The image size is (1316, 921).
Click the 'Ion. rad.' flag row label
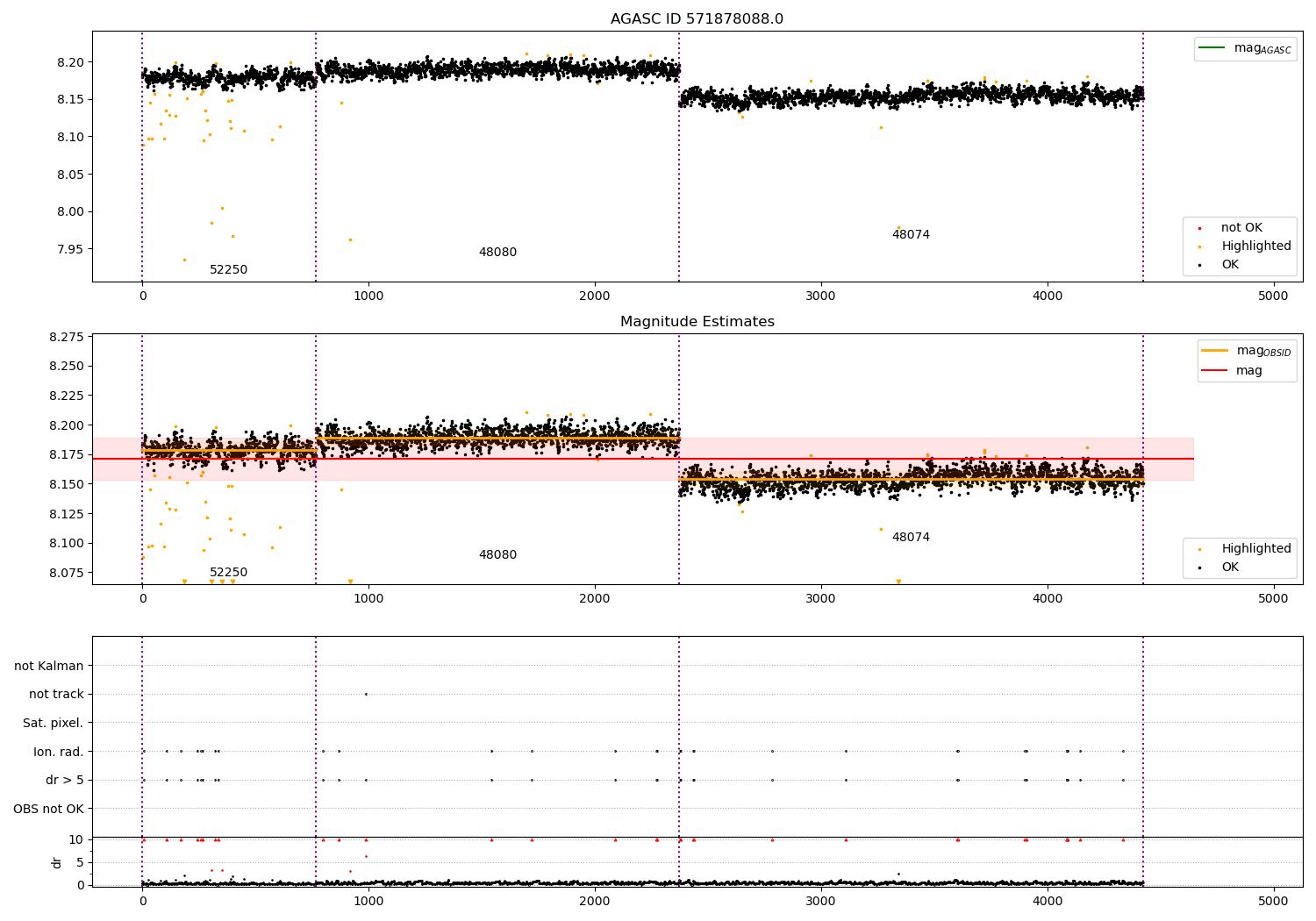(x=59, y=752)
